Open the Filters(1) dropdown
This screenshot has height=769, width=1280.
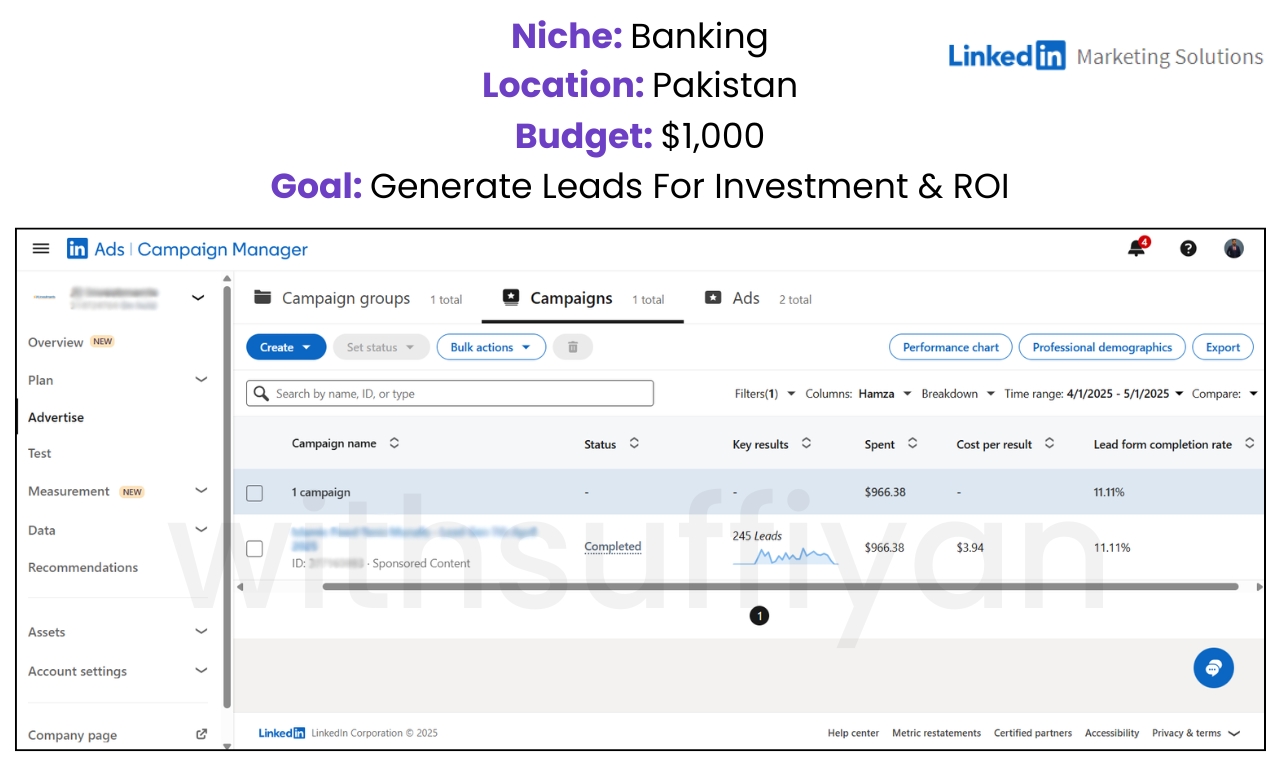click(x=765, y=394)
